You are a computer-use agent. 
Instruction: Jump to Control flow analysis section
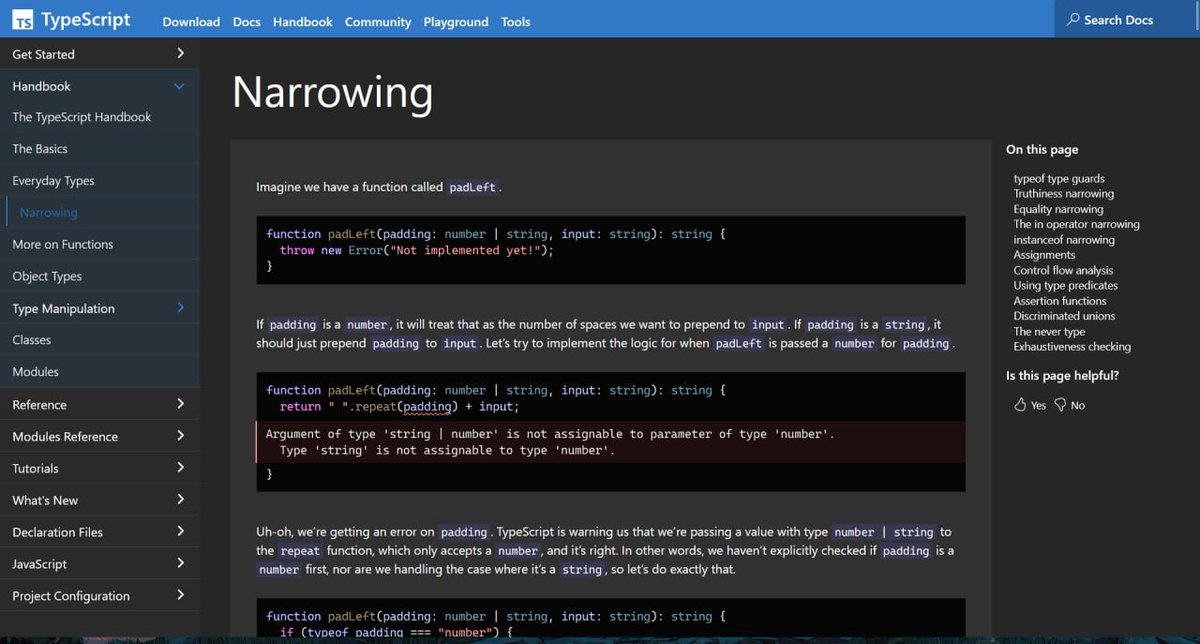1063,270
